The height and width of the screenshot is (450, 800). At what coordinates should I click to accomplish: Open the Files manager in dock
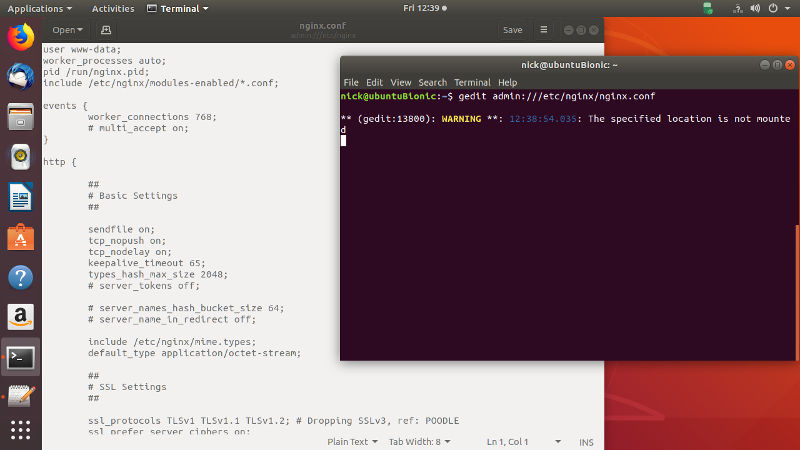(20, 117)
